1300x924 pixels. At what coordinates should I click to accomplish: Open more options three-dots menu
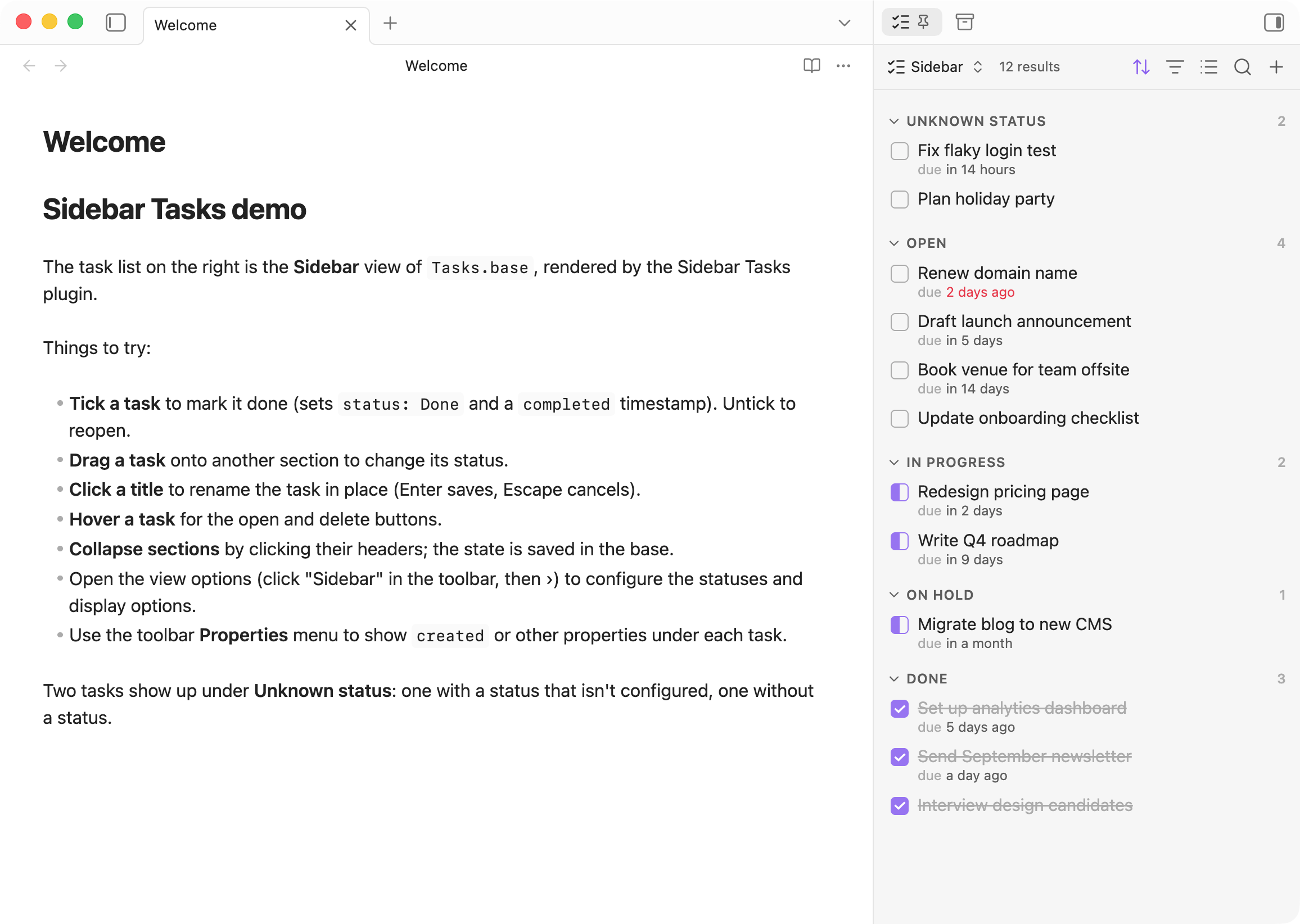pyautogui.click(x=843, y=66)
